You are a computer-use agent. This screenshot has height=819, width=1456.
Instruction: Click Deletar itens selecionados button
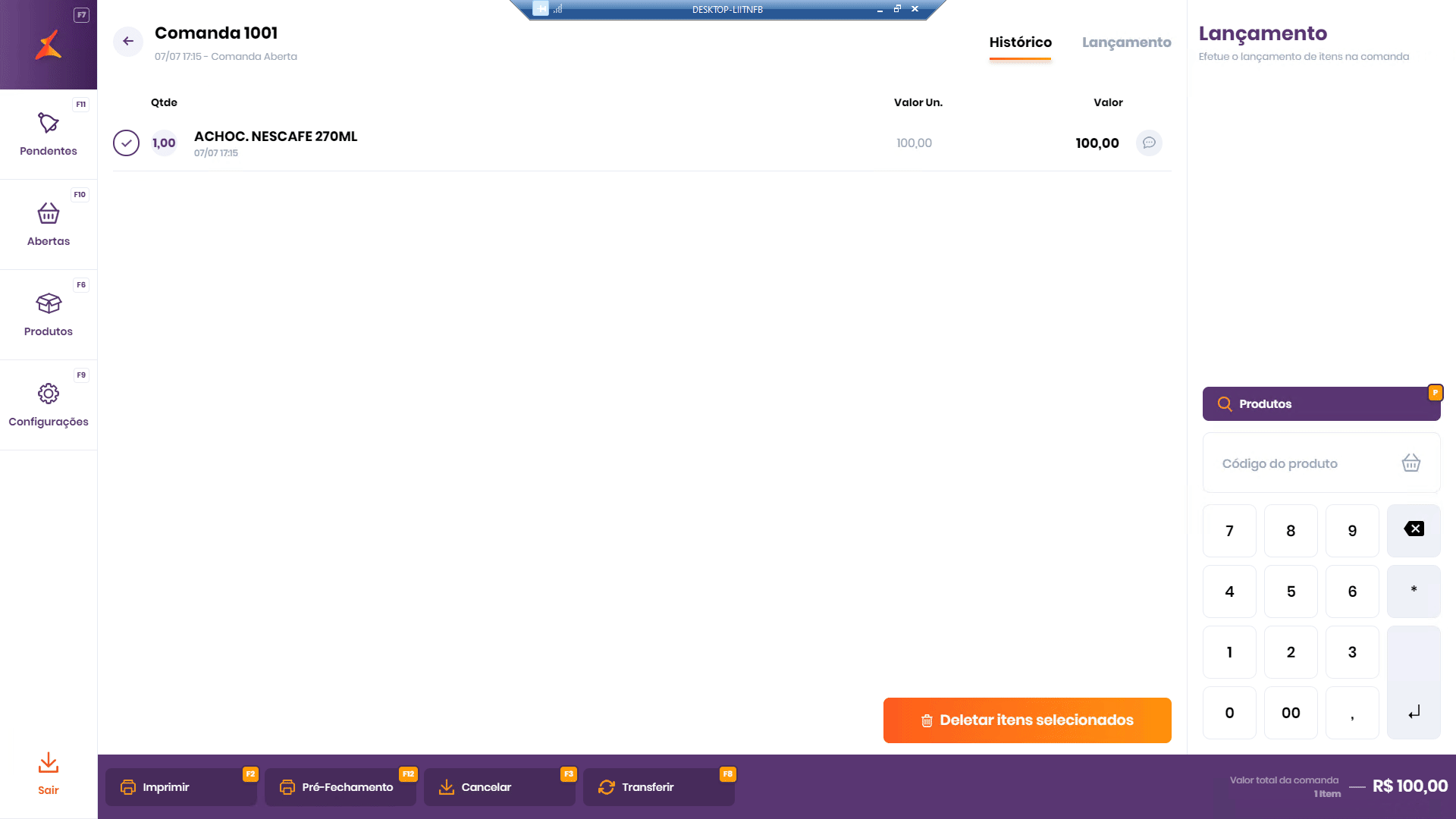(x=1027, y=720)
